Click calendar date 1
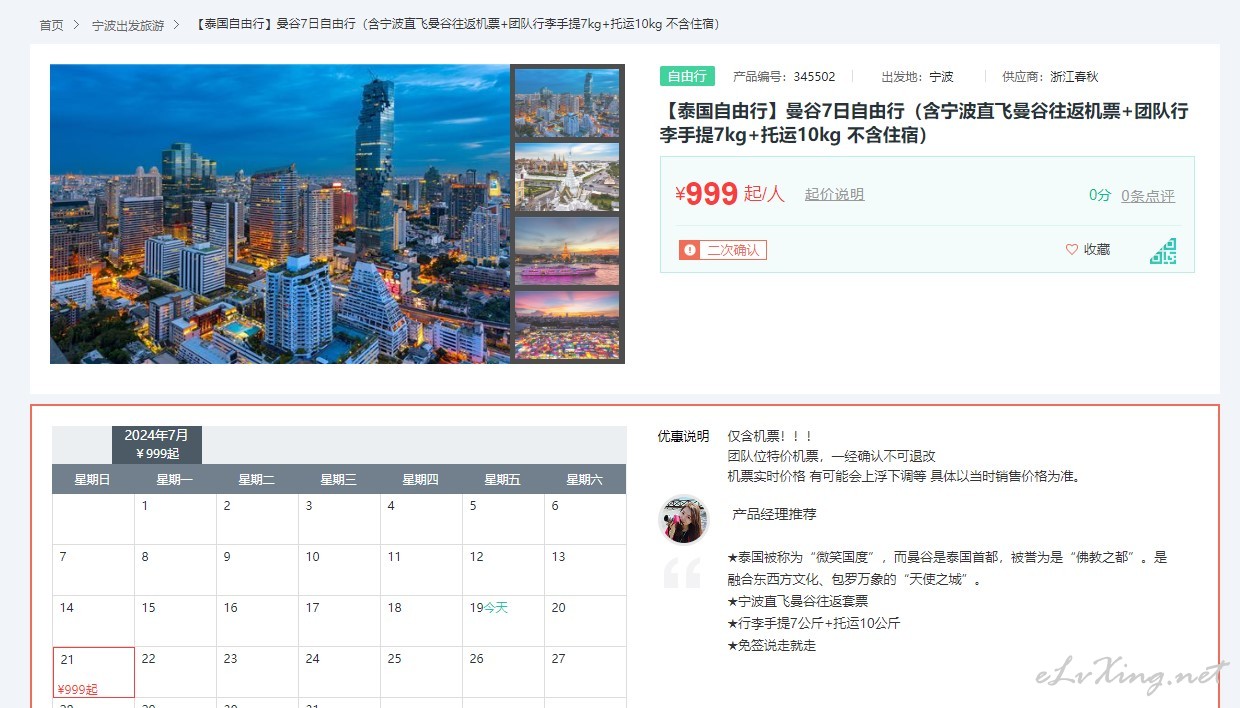The width and height of the screenshot is (1240, 708). coord(175,519)
